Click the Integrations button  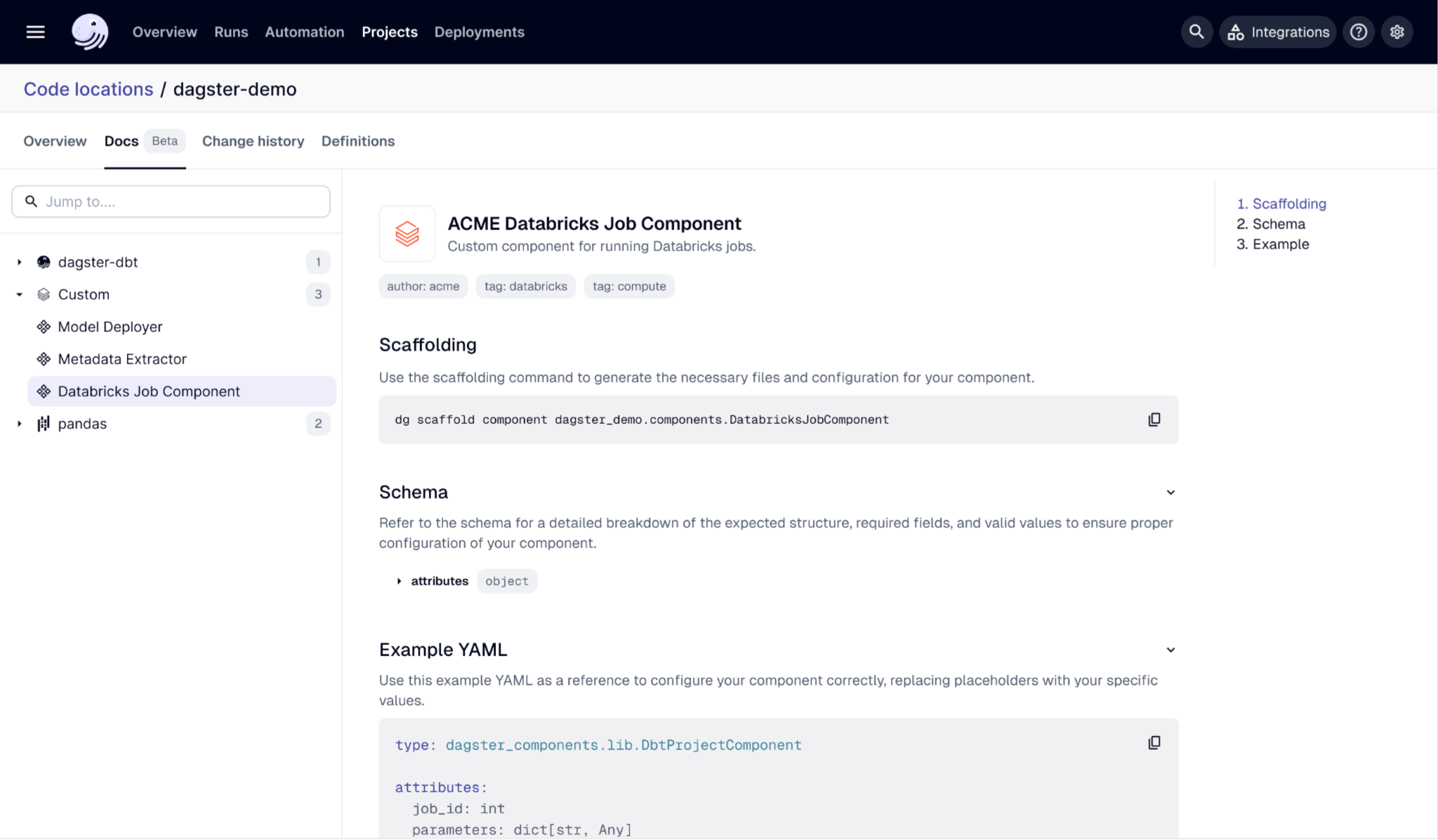(1278, 32)
